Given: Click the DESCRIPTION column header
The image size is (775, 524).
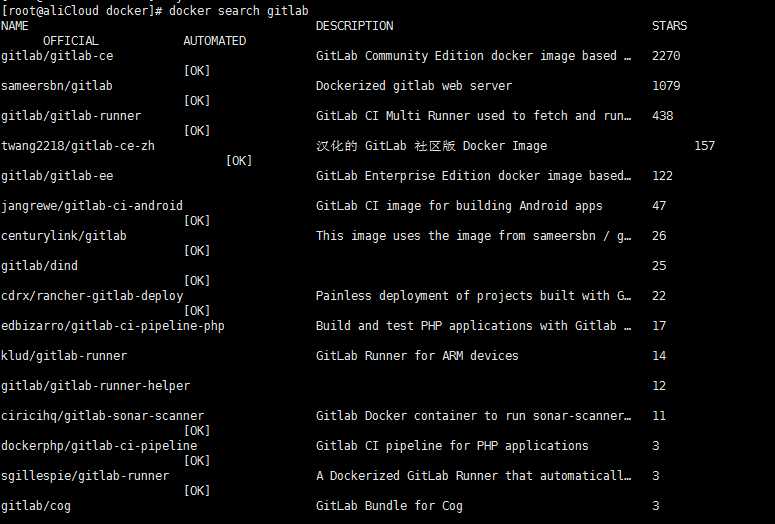Looking at the screenshot, I should 354,26.
